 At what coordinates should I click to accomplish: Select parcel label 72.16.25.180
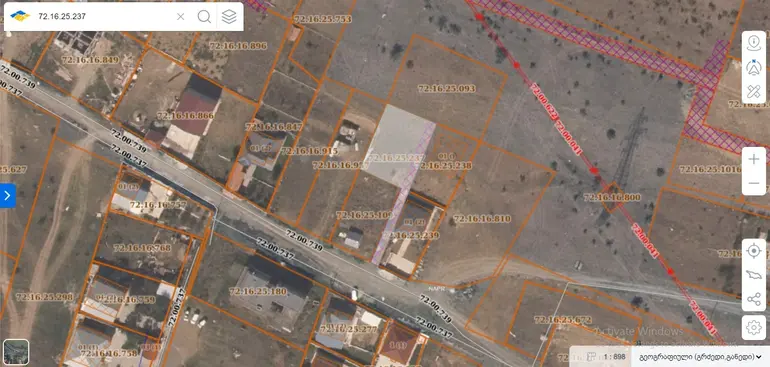click(258, 291)
